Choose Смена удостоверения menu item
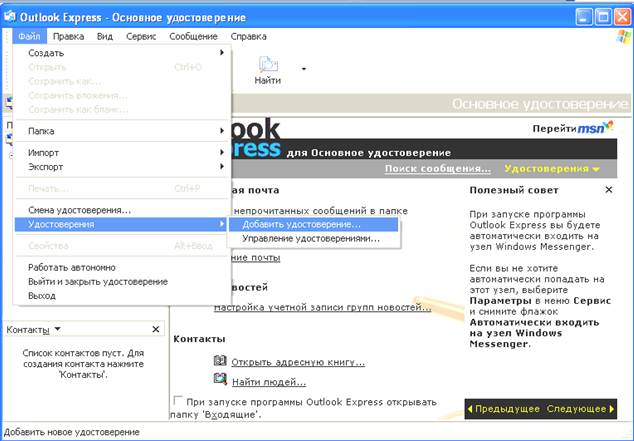634x441 pixels. [121, 210]
